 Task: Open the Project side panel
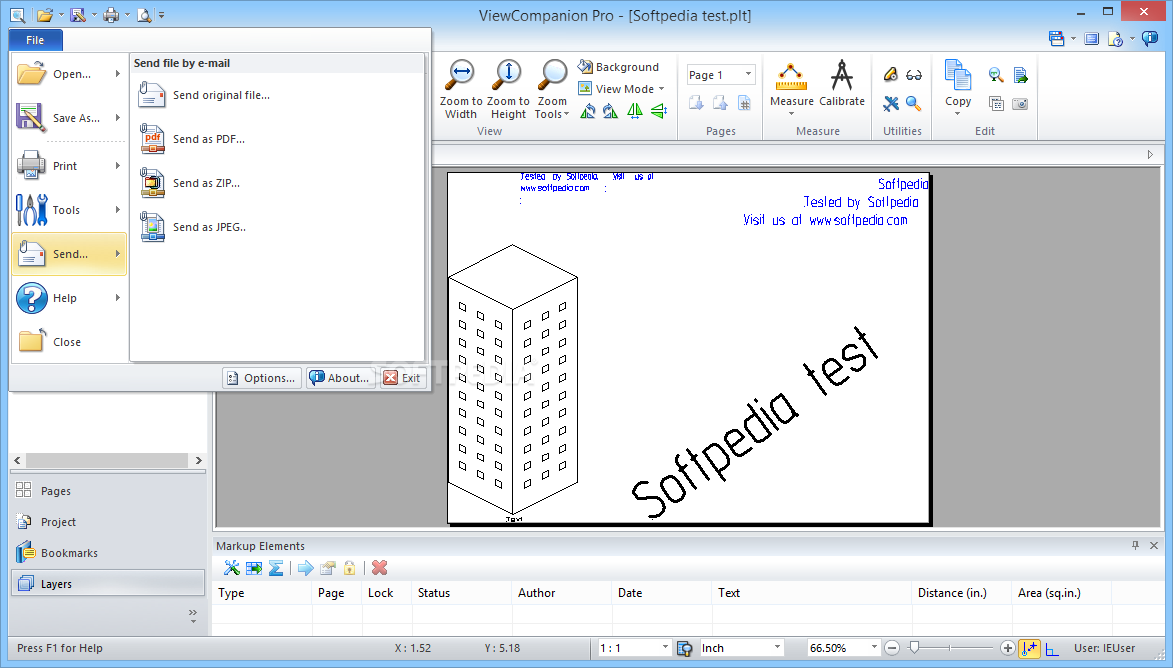[108, 522]
